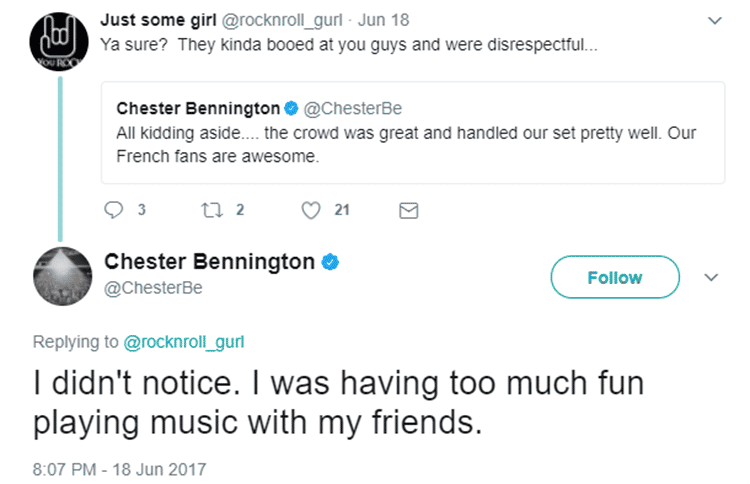Click the reply speech bubble icon
This screenshot has width=750, height=484.
point(112,210)
